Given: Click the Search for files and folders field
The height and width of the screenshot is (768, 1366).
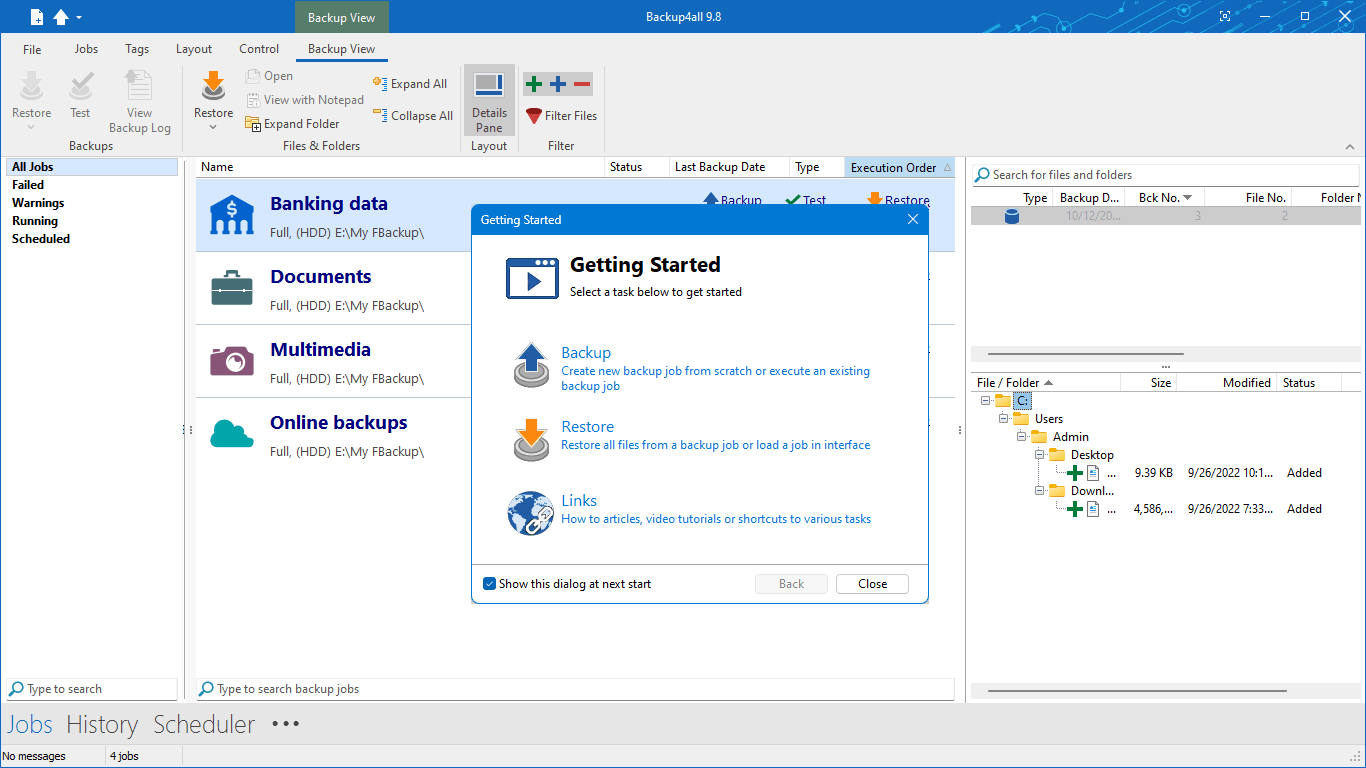Looking at the screenshot, I should pyautogui.click(x=1166, y=175).
